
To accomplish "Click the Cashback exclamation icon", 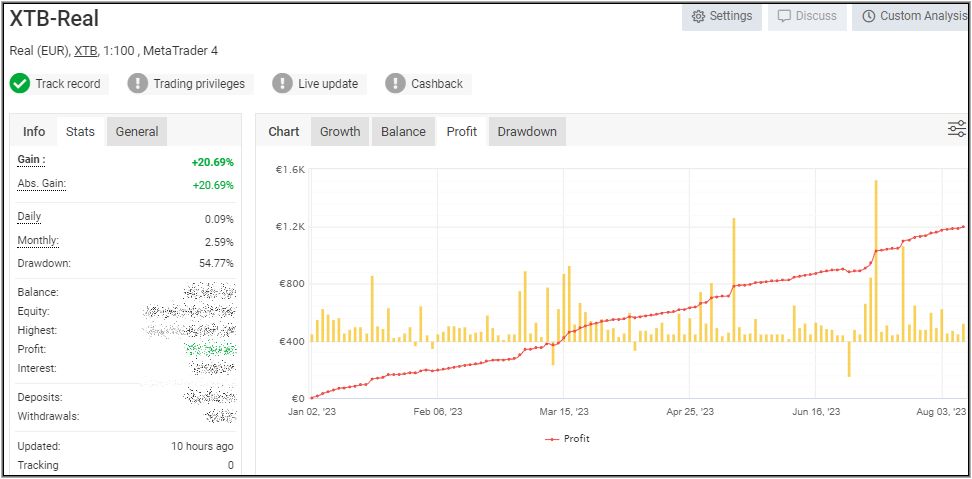I will click(x=395, y=84).
